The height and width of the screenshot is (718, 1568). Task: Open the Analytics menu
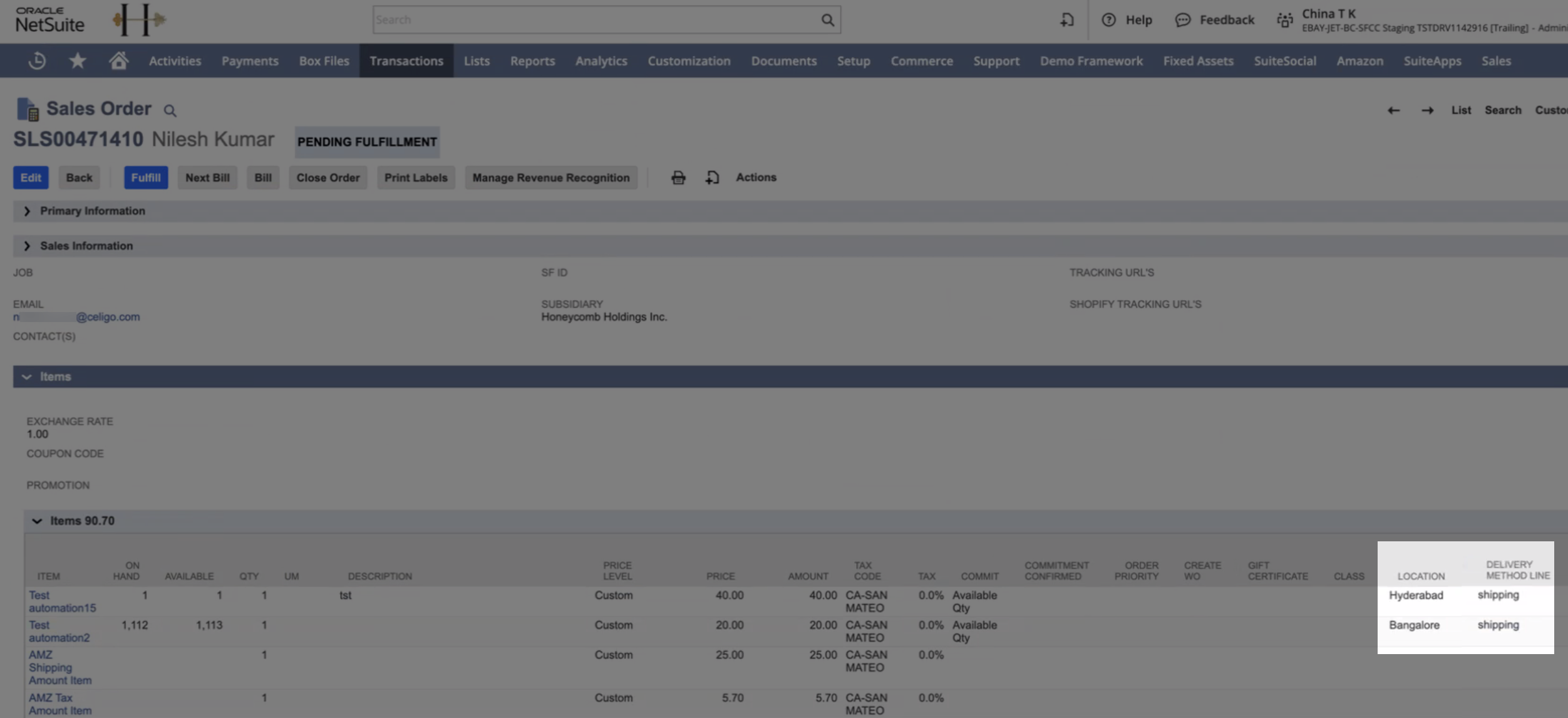[x=601, y=61]
